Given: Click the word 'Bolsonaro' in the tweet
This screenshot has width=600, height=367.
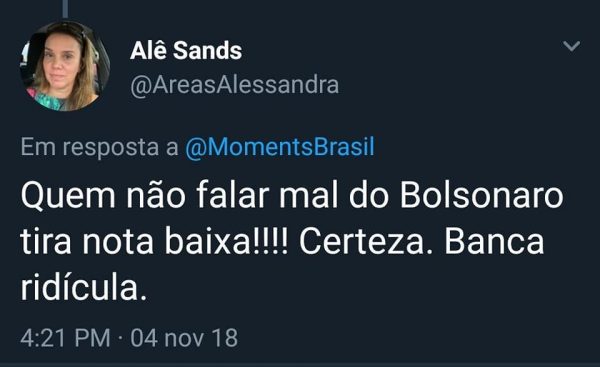Looking at the screenshot, I should click(482, 196).
